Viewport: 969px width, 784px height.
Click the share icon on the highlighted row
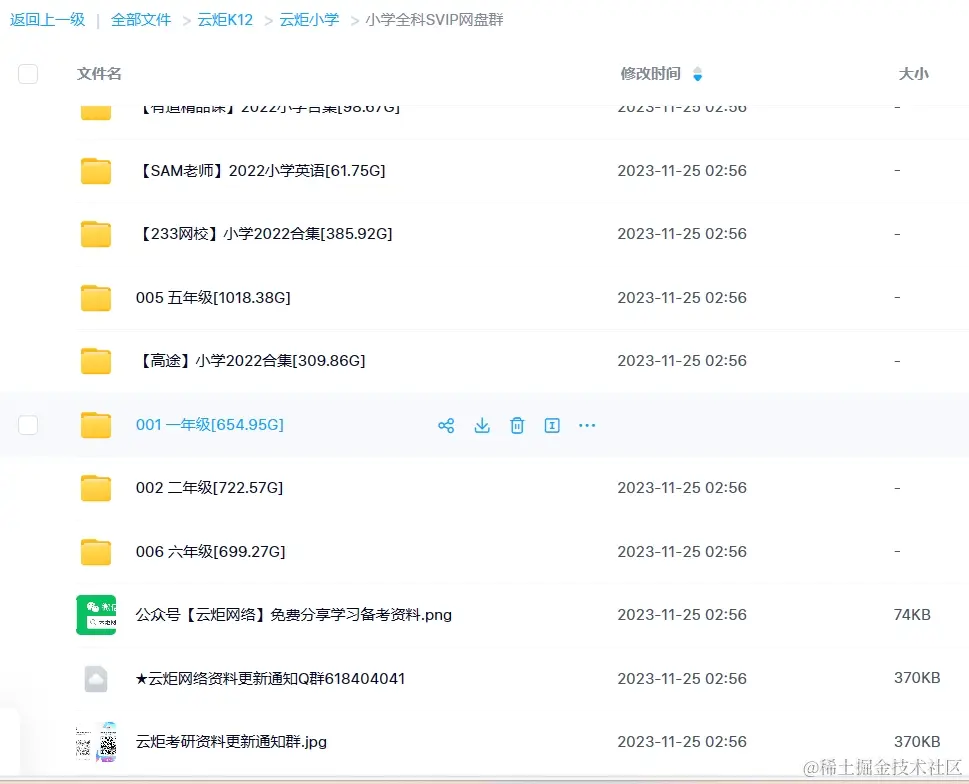pos(446,425)
